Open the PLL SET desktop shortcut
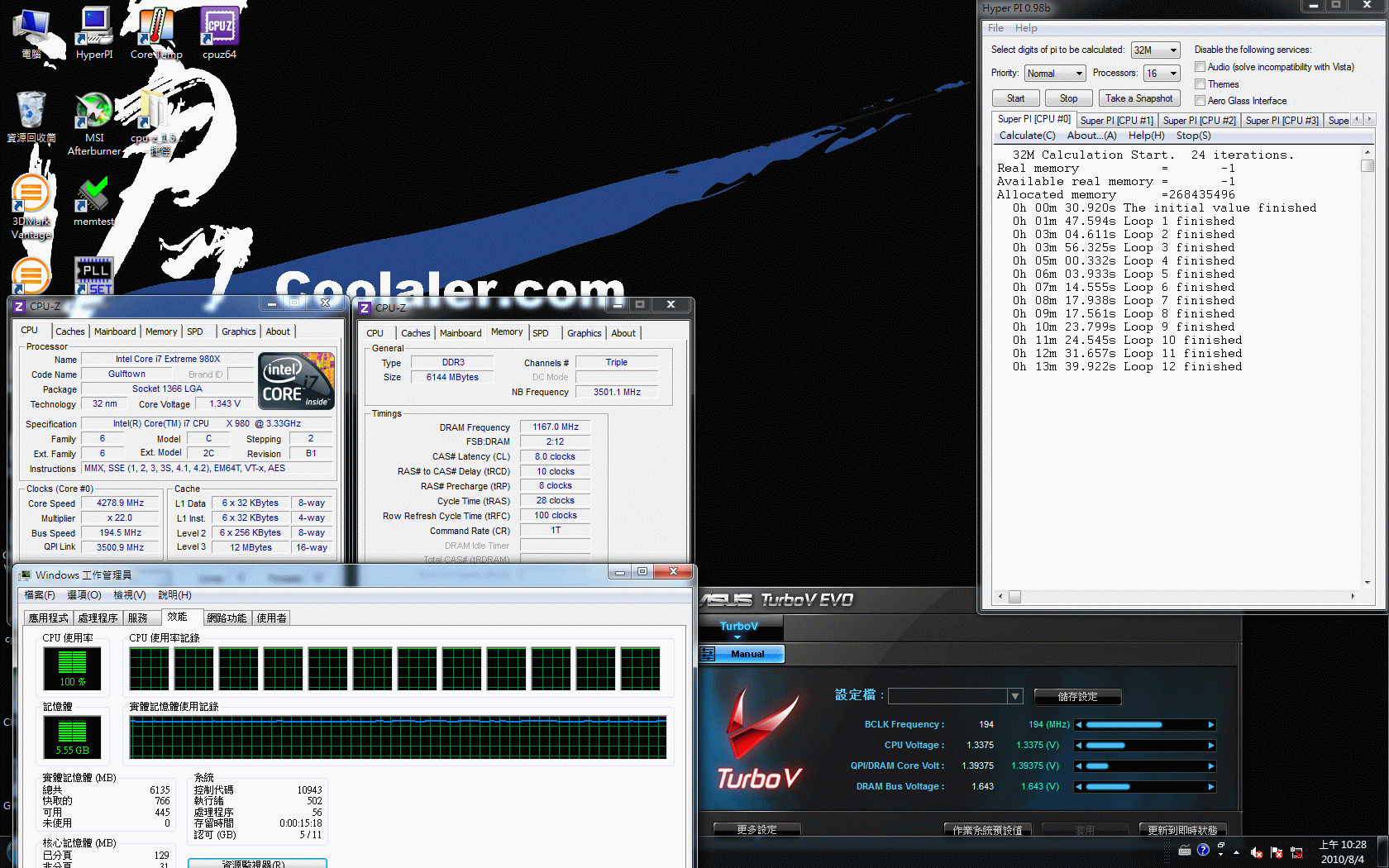The width and height of the screenshot is (1389, 868). [x=94, y=275]
